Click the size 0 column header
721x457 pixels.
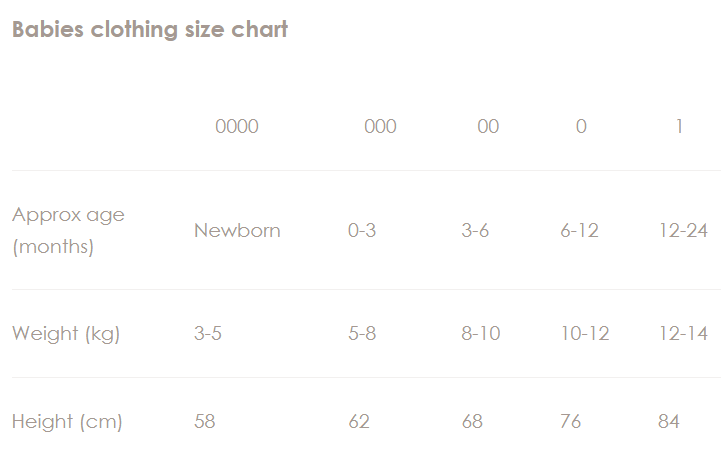click(581, 126)
